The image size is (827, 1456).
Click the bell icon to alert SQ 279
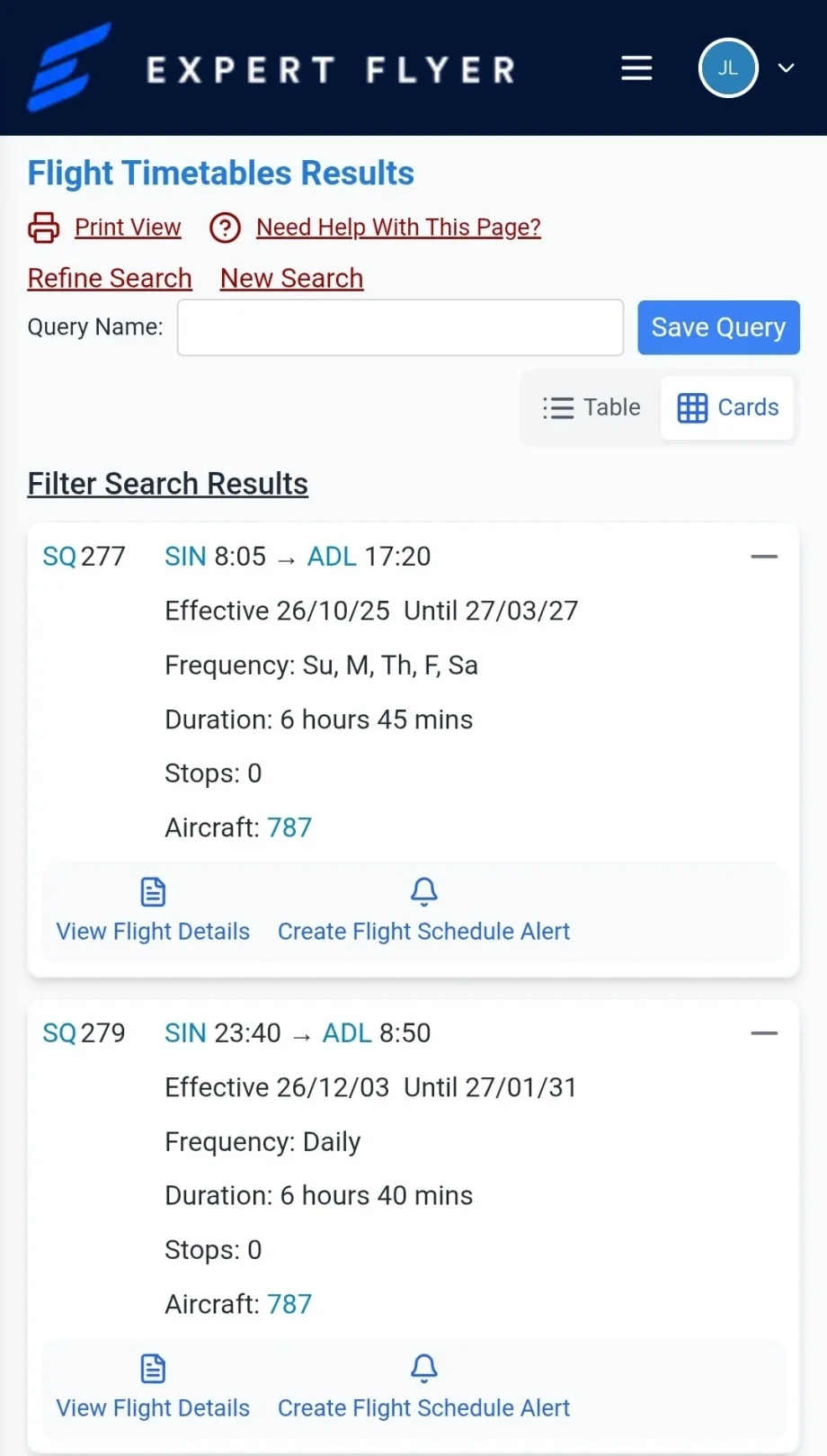pyautogui.click(x=423, y=1368)
